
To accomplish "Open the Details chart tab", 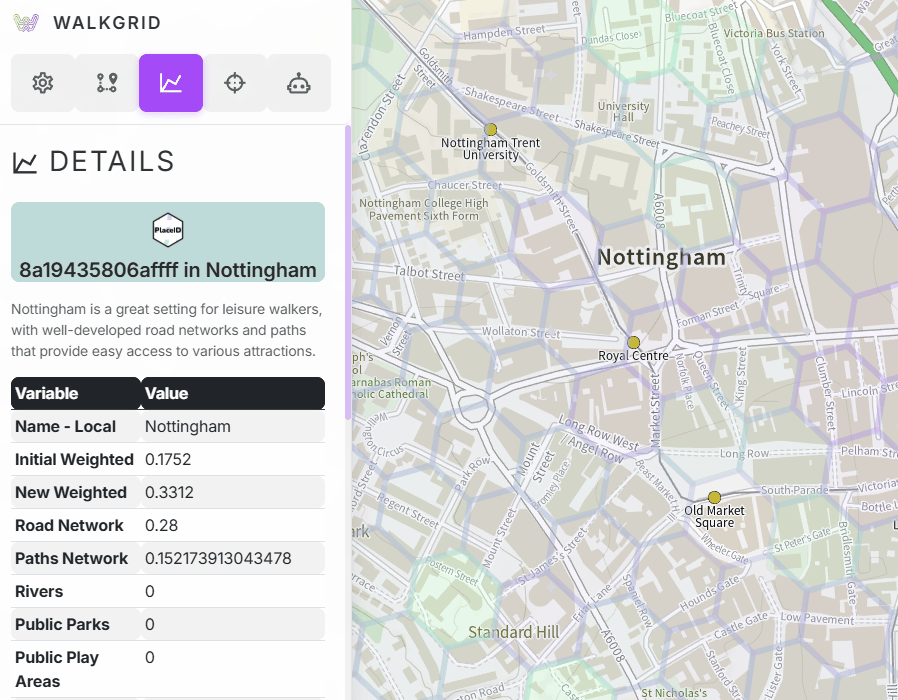I will click(171, 83).
